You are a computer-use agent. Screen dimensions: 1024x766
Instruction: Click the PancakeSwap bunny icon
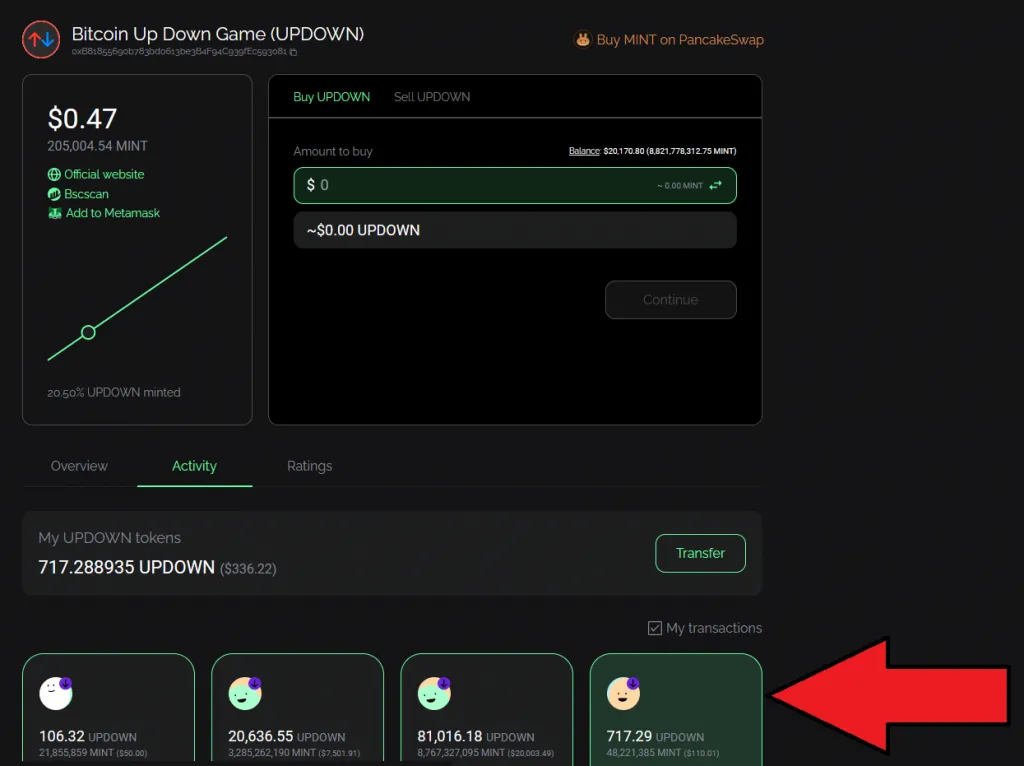(x=583, y=40)
